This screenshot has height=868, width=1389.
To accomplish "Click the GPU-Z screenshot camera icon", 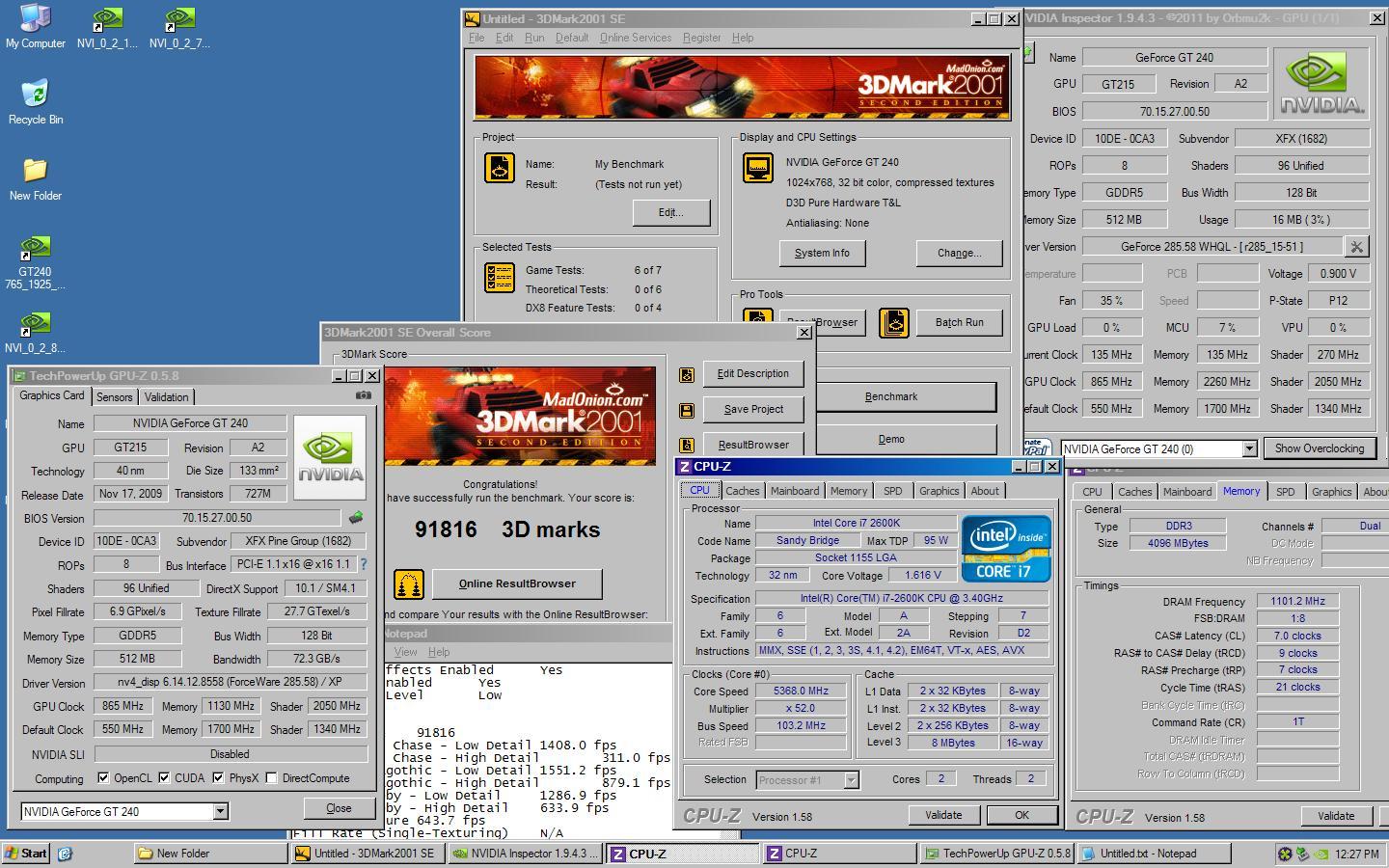I will 363,395.
